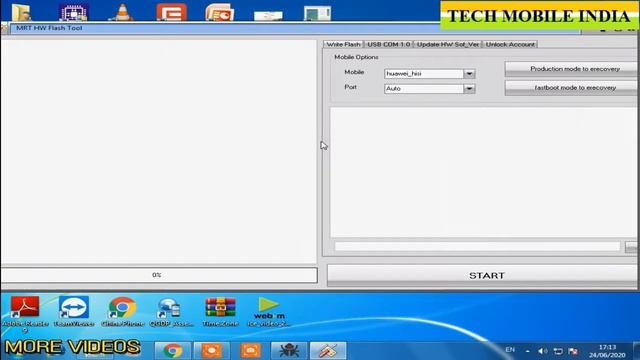Open the red square E desktop icon

[171, 12]
